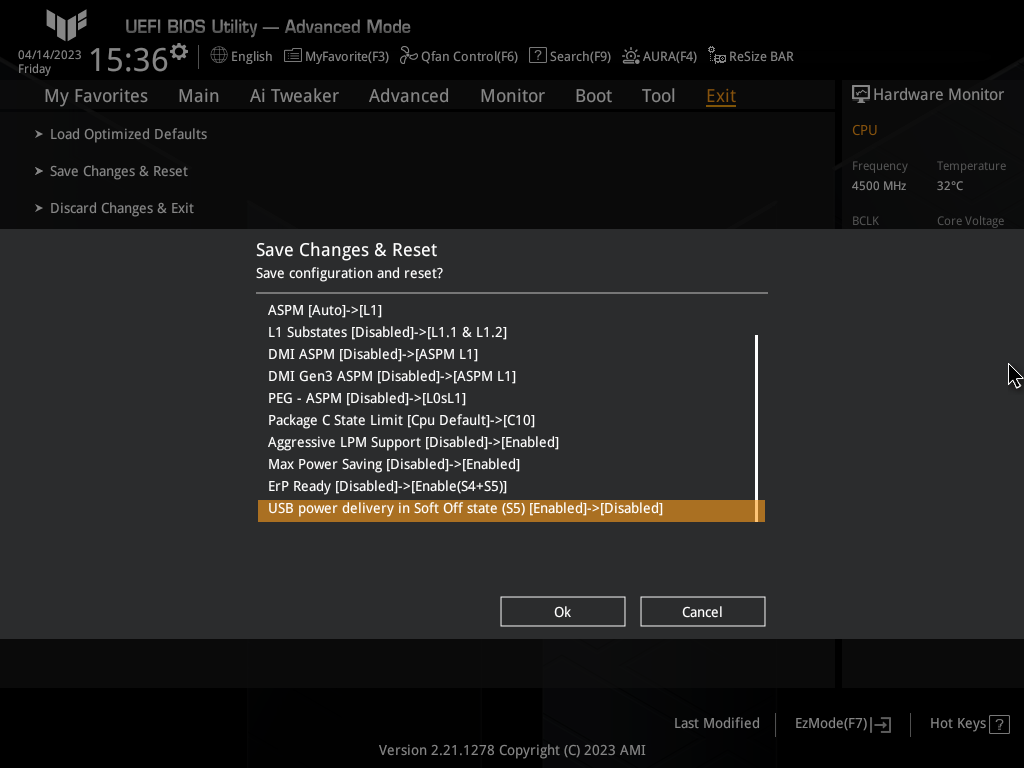Image resolution: width=1024 pixels, height=768 pixels.
Task: Select USB power delivery in Soft Off row
Action: coord(511,511)
